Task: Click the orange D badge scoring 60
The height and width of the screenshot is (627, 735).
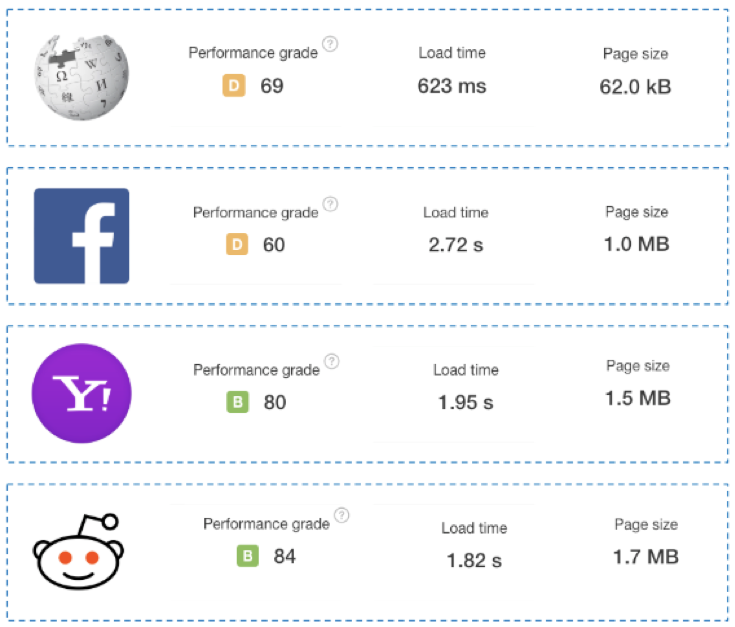Action: (x=237, y=245)
